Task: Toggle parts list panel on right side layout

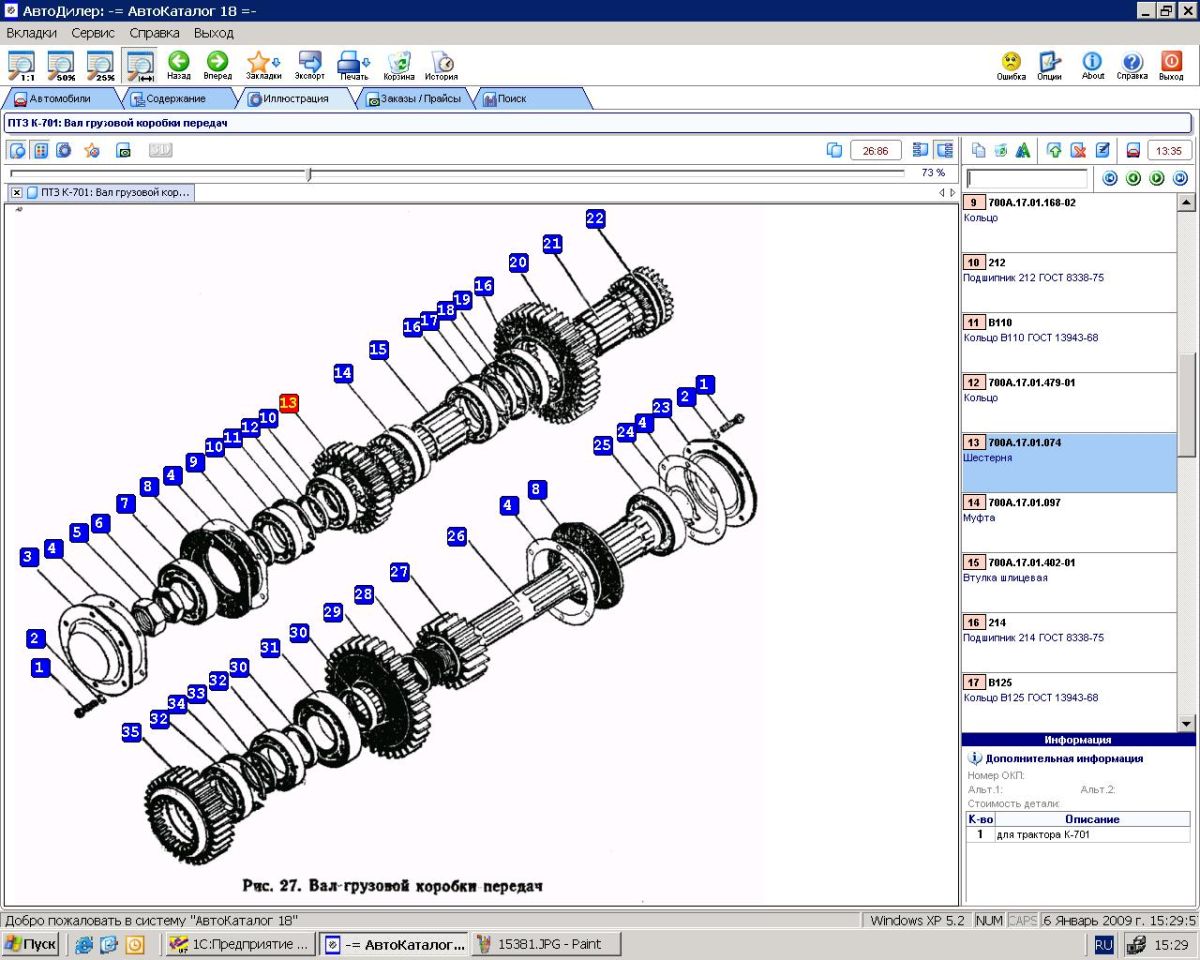Action: [944, 150]
